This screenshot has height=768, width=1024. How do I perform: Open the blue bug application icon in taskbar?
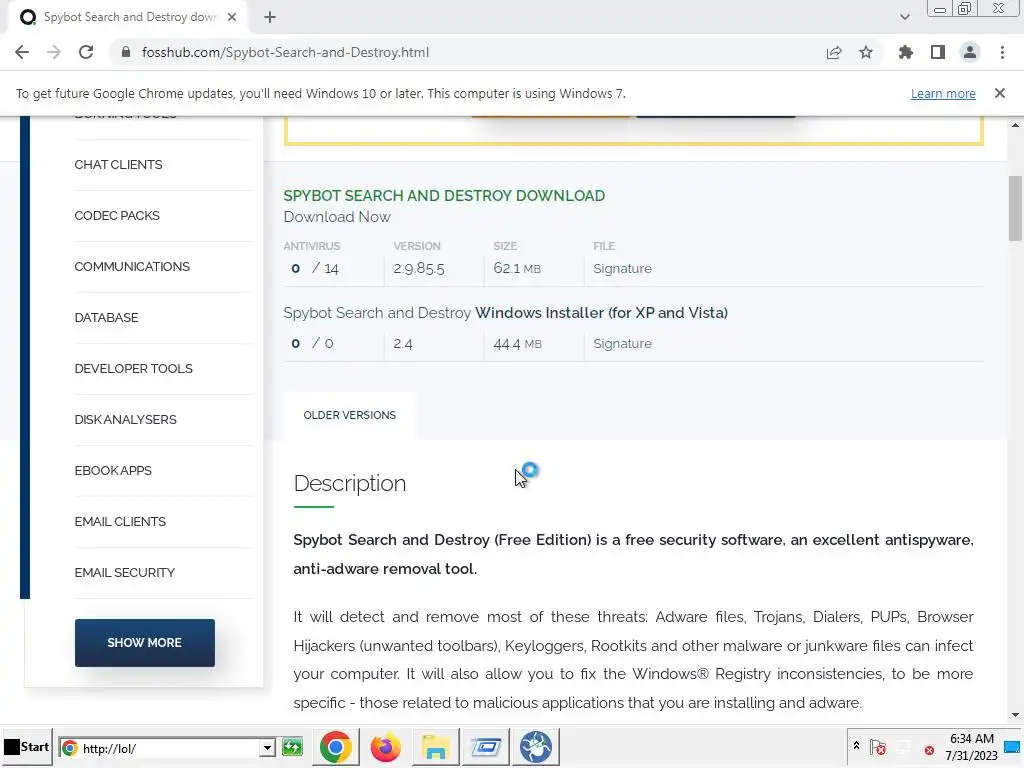(536, 747)
